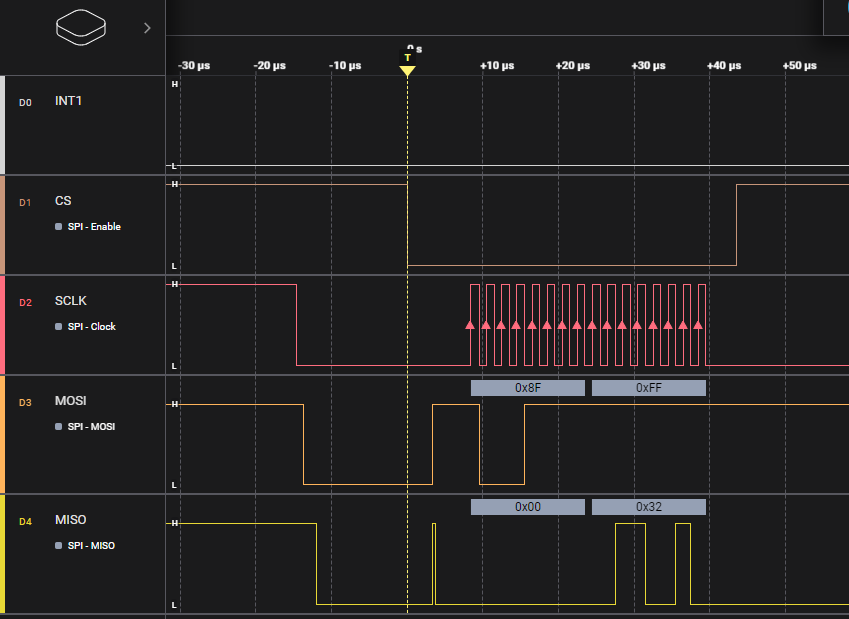Click the D0 channel number
849x619 pixels.
25,103
